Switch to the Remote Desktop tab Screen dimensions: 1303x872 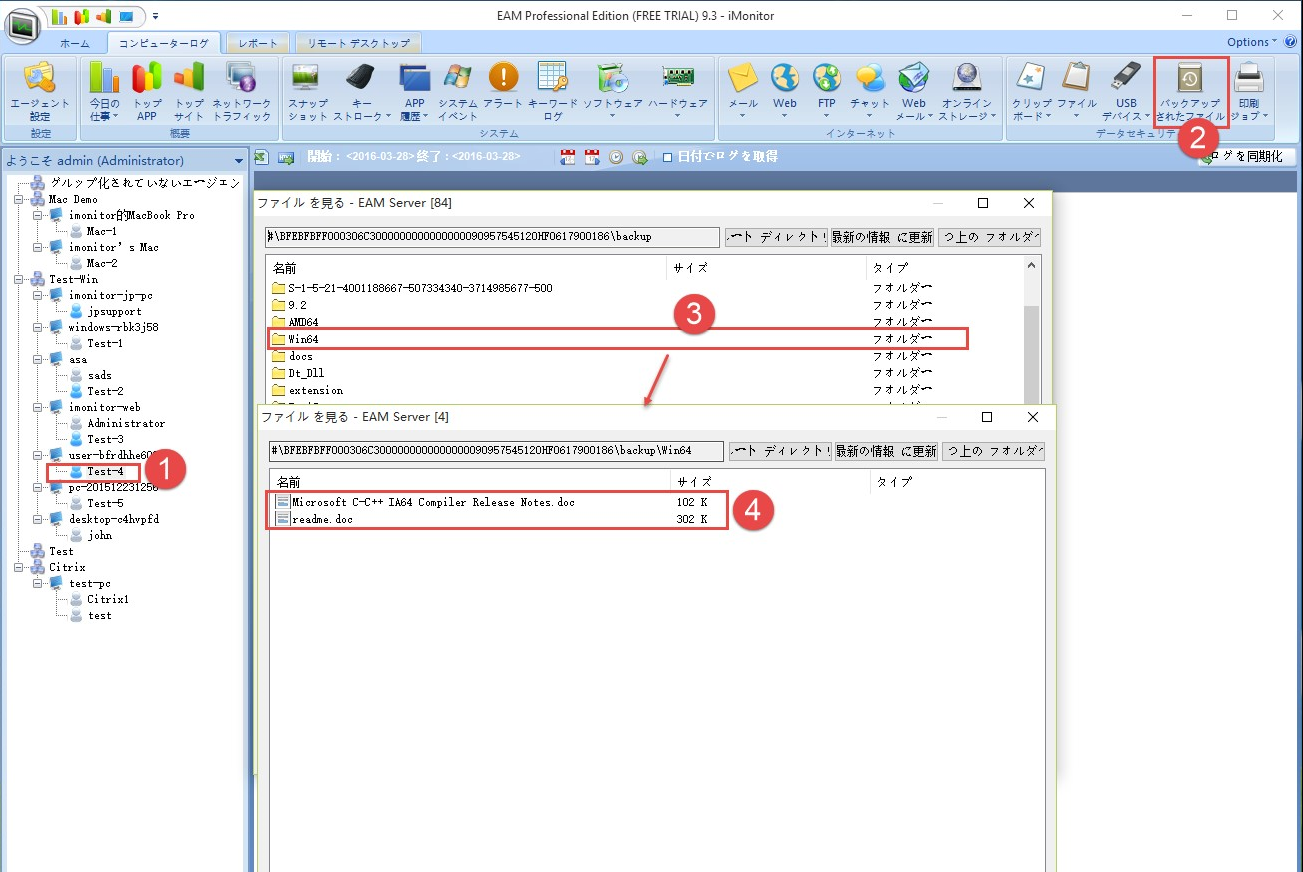tap(358, 44)
